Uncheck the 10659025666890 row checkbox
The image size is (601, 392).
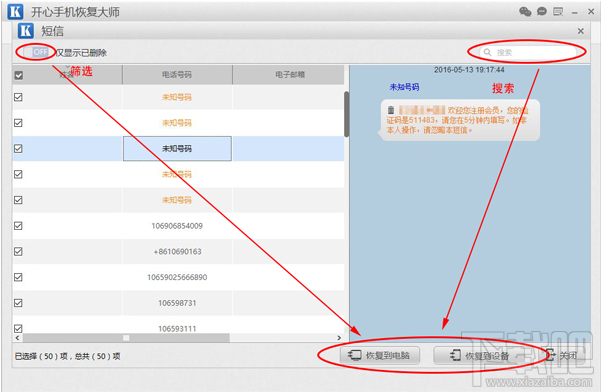pyautogui.click(x=18, y=277)
